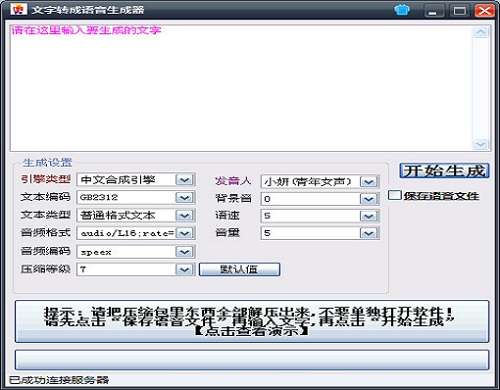The height and width of the screenshot is (390, 500).
Task: Open the 音量 volume dropdown
Action: [369, 233]
